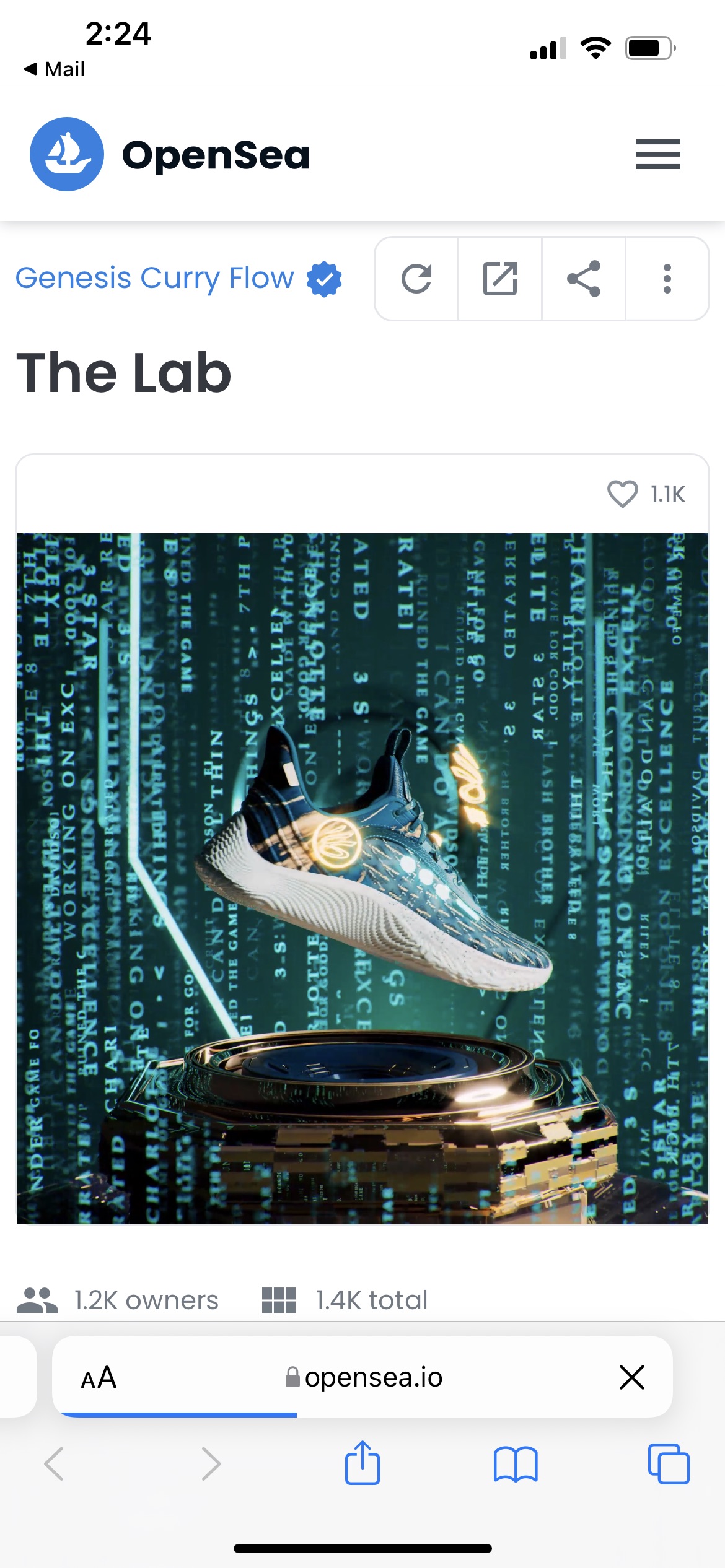The width and height of the screenshot is (725, 1568).
Task: Return to the Mail app
Action: (x=54, y=69)
